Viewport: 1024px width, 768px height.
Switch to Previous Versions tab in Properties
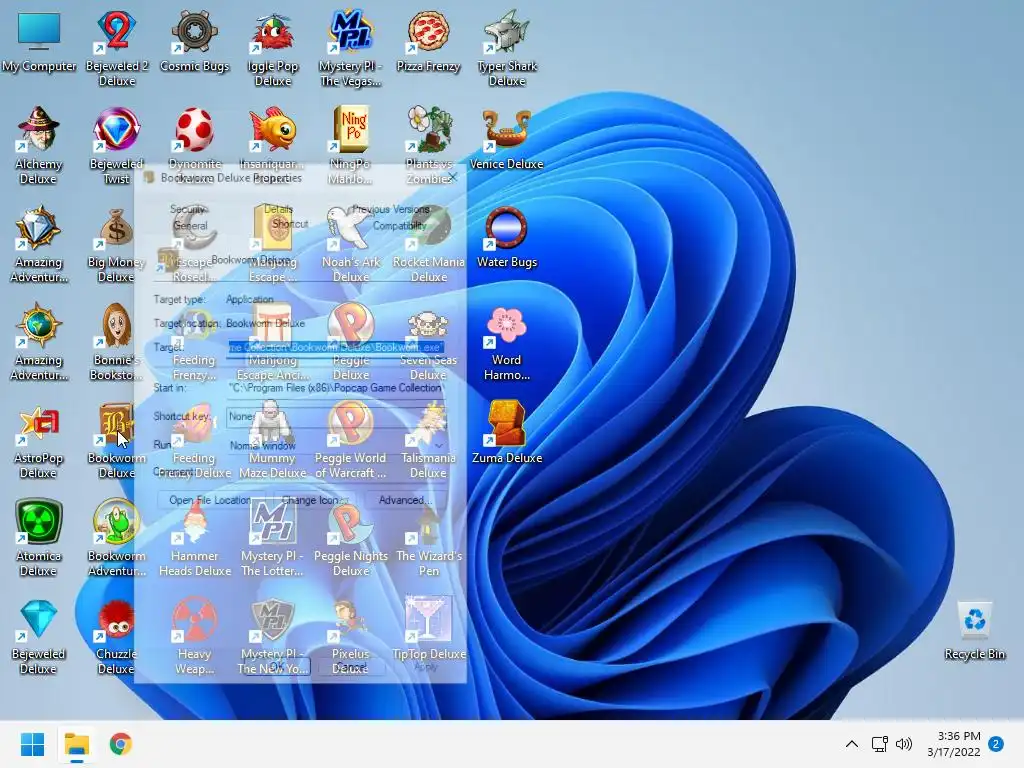point(391,209)
